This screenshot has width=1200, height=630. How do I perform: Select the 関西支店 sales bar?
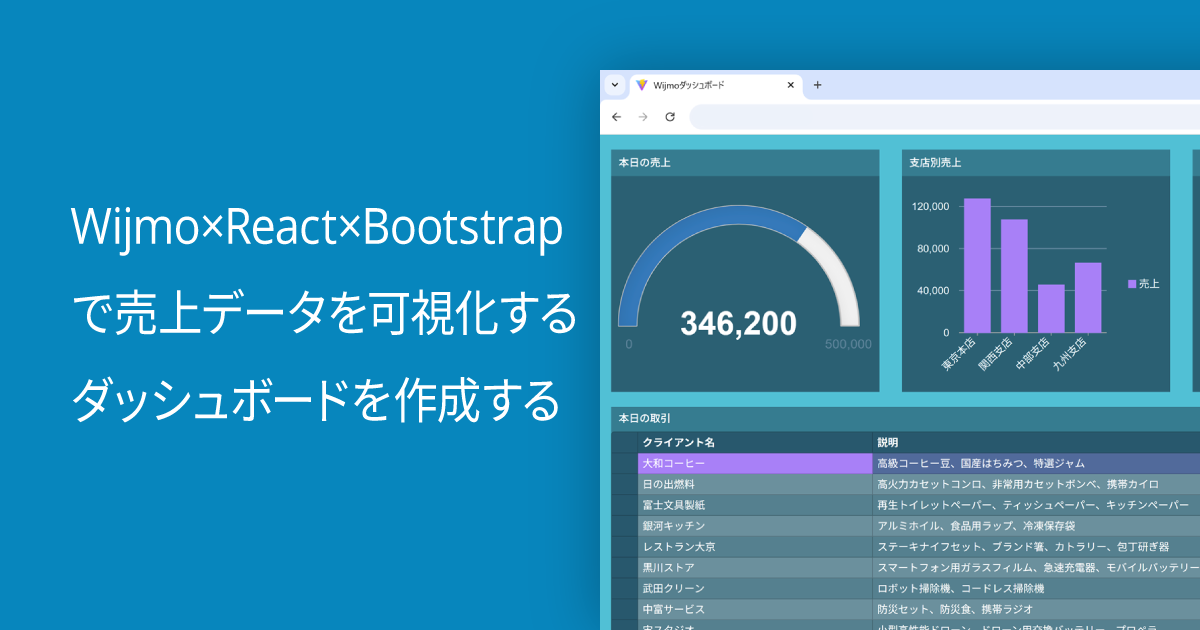pyautogui.click(x=1014, y=276)
